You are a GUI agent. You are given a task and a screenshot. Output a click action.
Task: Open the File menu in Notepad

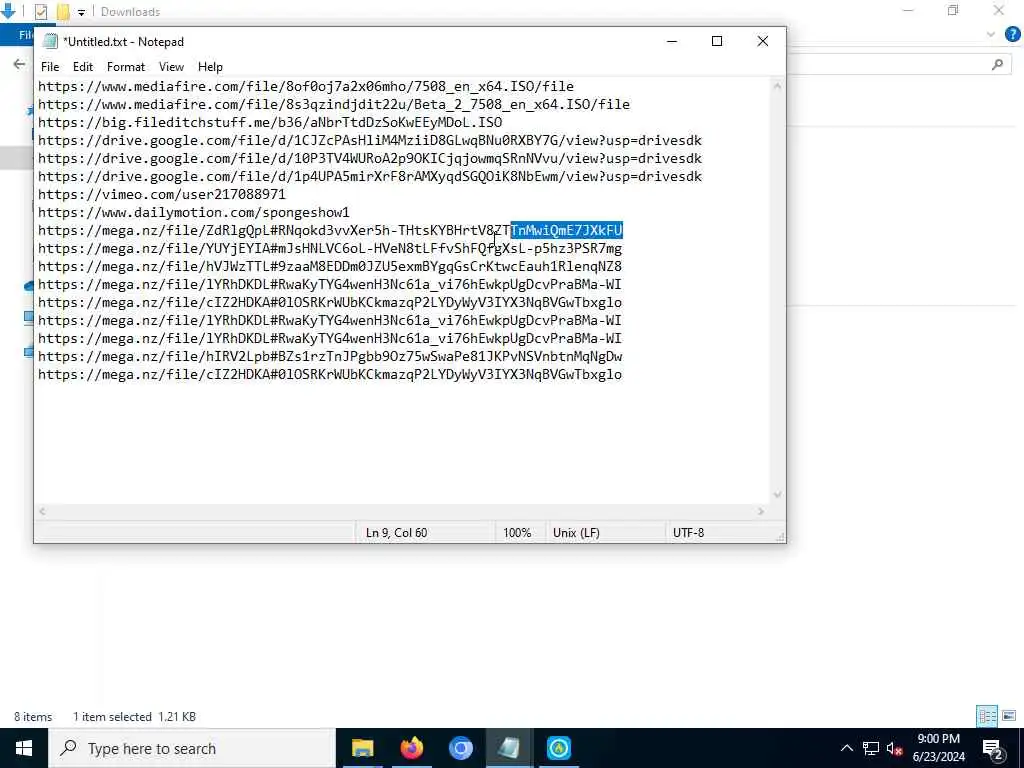50,67
